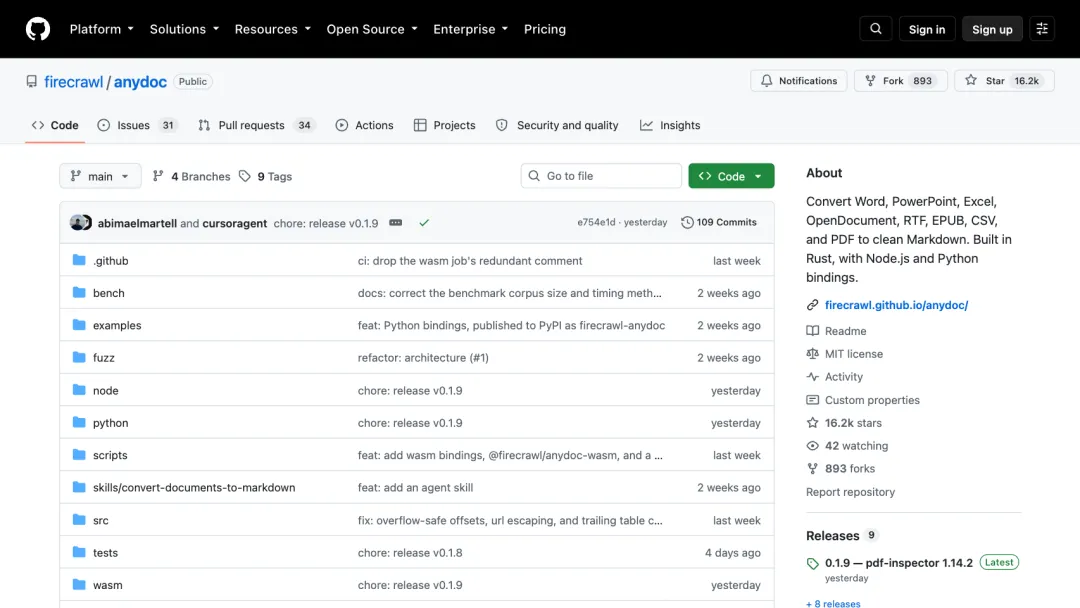The height and width of the screenshot is (608, 1080).
Task: Open the Activity link
Action: tap(844, 377)
